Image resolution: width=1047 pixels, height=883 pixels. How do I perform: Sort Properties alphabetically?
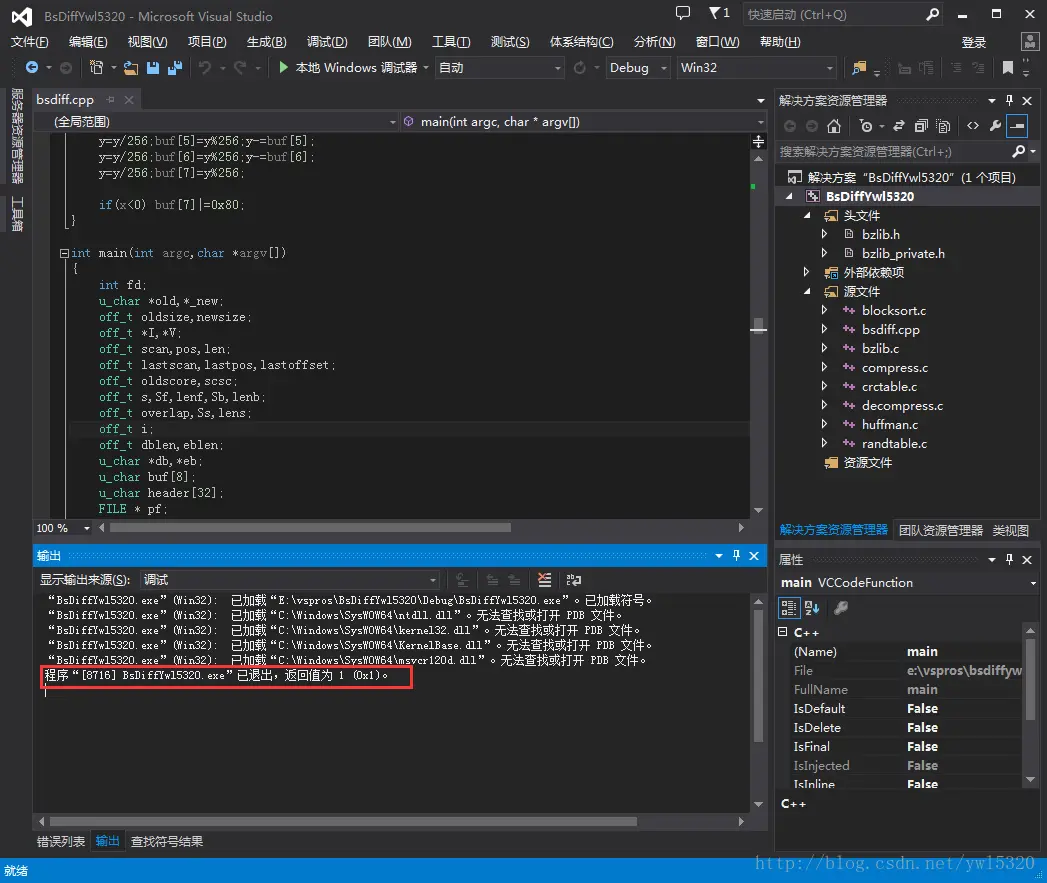812,608
